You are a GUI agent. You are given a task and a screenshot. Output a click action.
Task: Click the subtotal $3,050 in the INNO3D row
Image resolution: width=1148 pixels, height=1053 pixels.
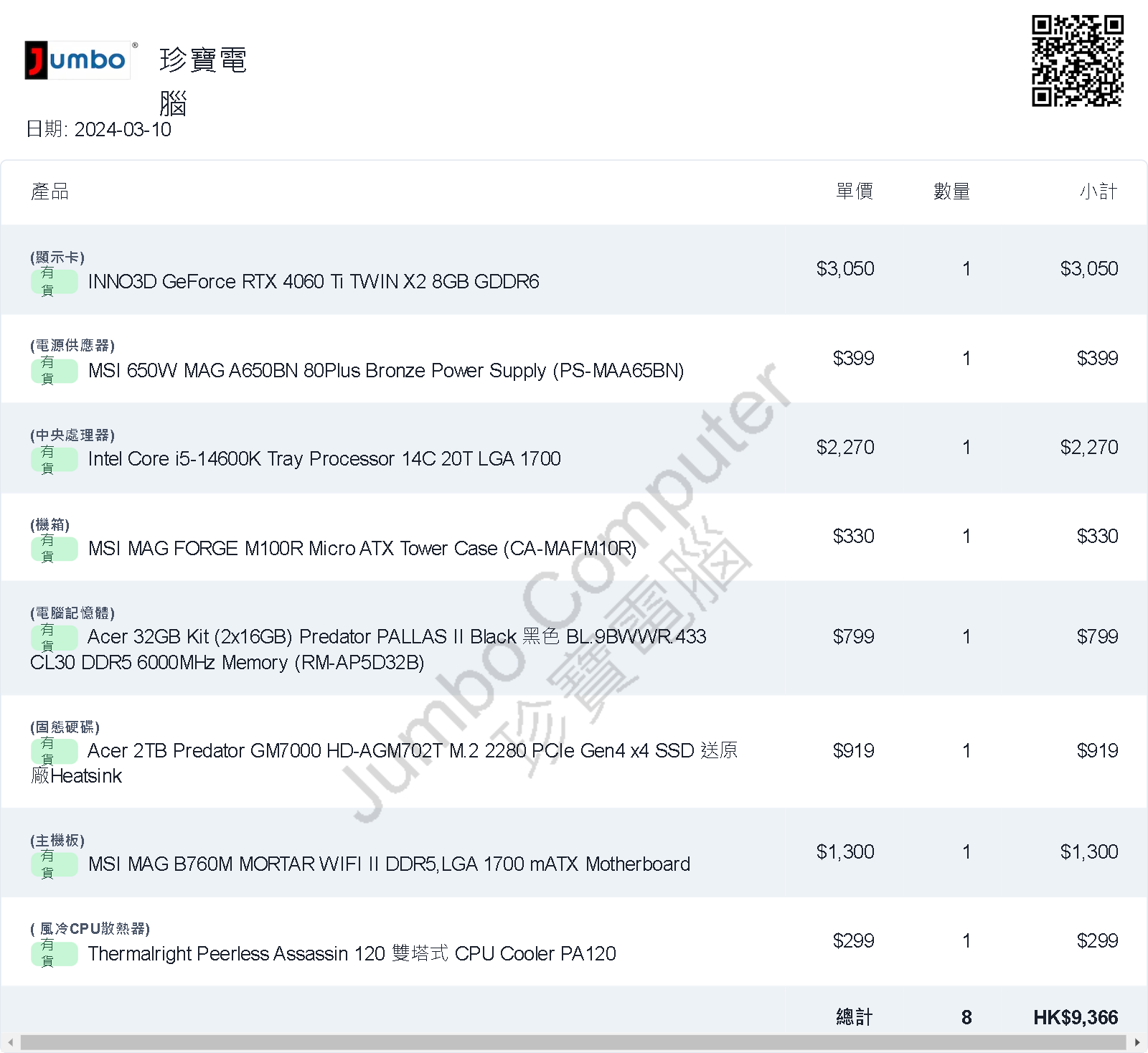[1089, 268]
